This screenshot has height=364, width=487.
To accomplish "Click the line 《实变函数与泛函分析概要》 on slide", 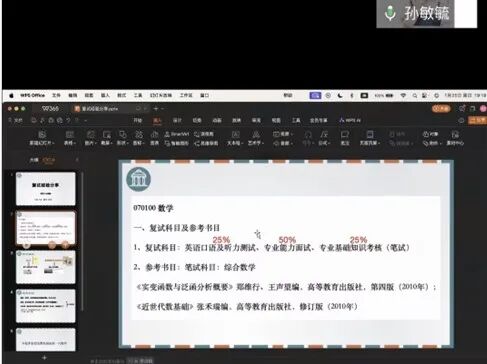I will coord(286,287).
